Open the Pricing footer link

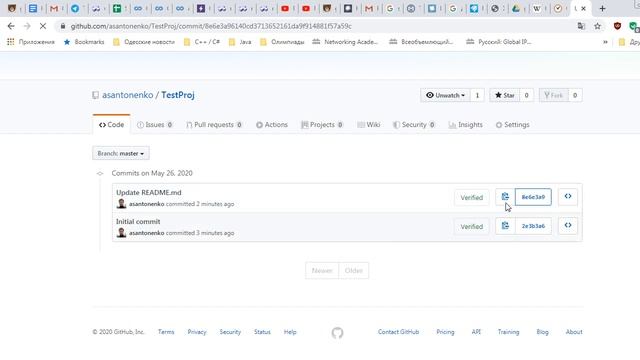pyautogui.click(x=445, y=332)
